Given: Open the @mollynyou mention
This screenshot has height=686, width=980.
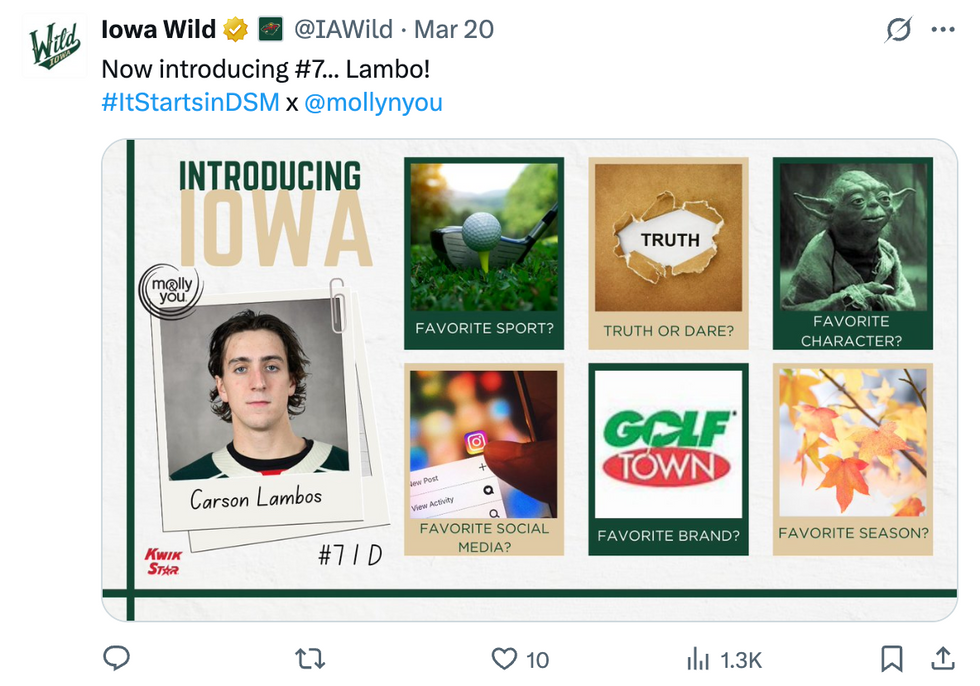Looking at the screenshot, I should pyautogui.click(x=373, y=102).
